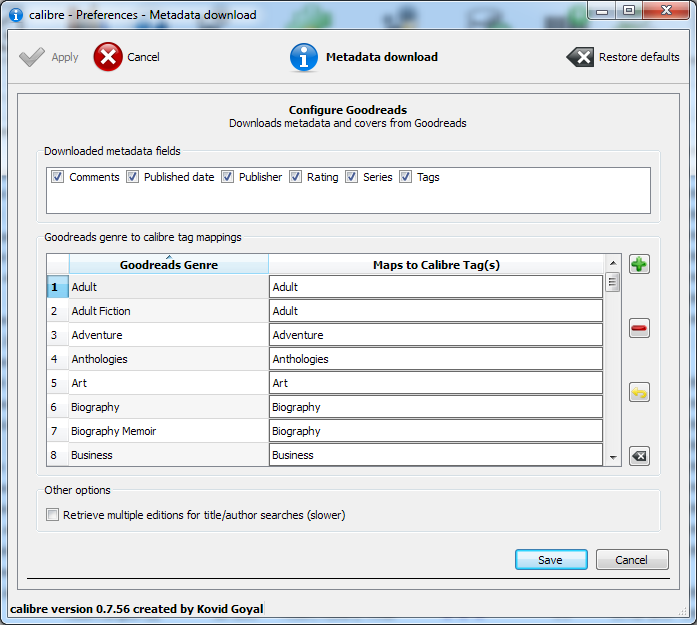
Task: Select row header number 7
Action: (58, 431)
